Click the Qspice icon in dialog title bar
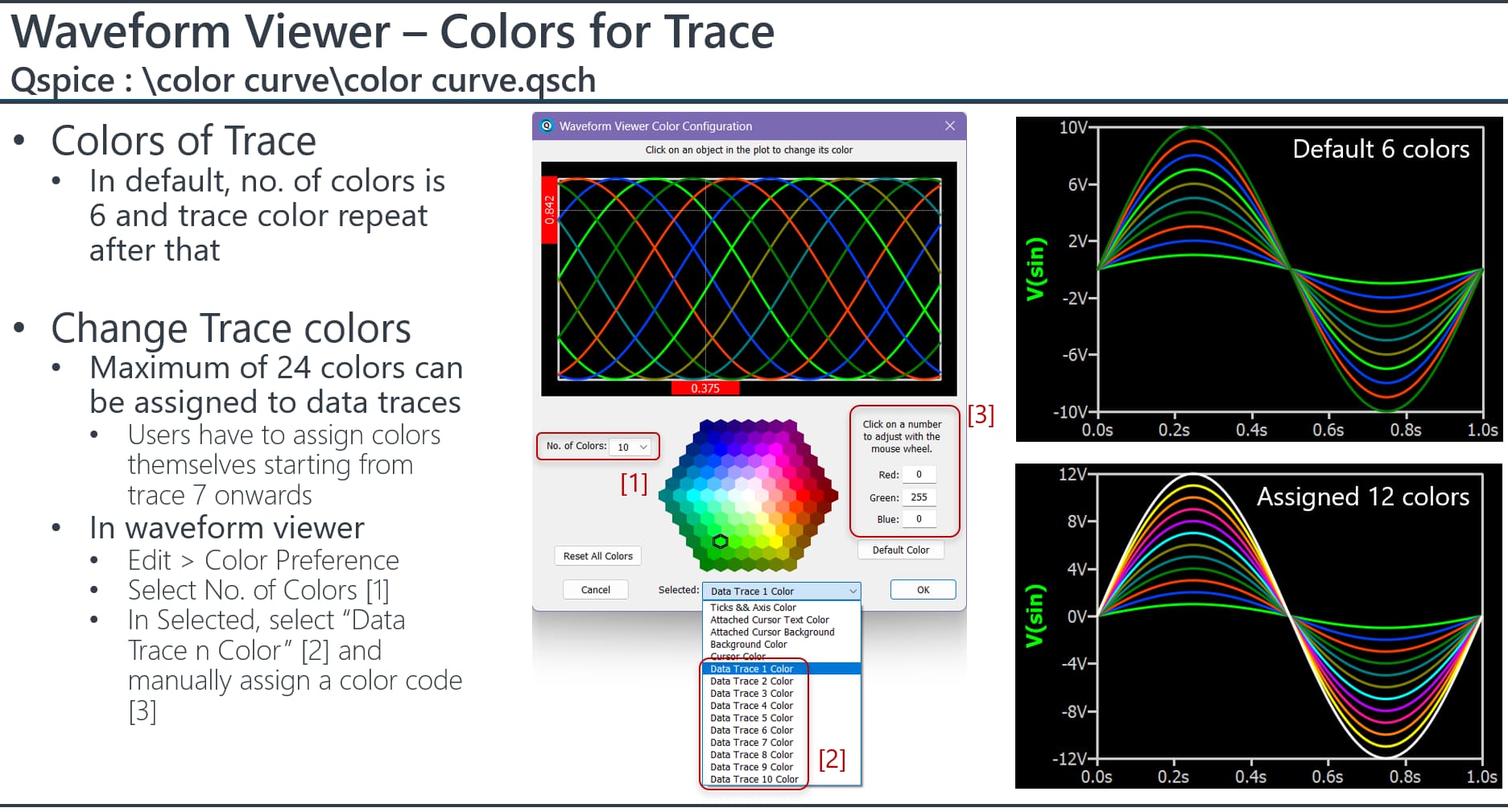Screen dimensions: 1508x812 pyautogui.click(x=547, y=126)
